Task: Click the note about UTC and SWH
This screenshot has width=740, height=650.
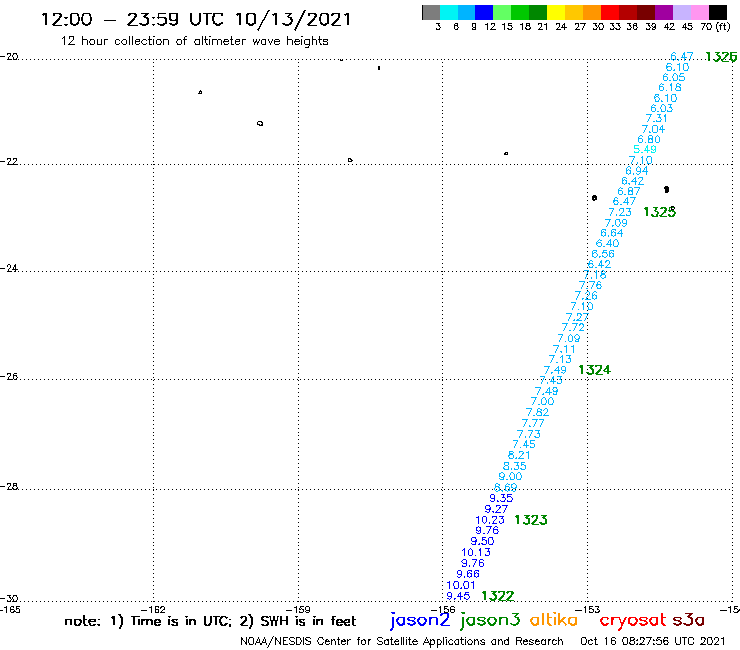Action: click(x=210, y=621)
